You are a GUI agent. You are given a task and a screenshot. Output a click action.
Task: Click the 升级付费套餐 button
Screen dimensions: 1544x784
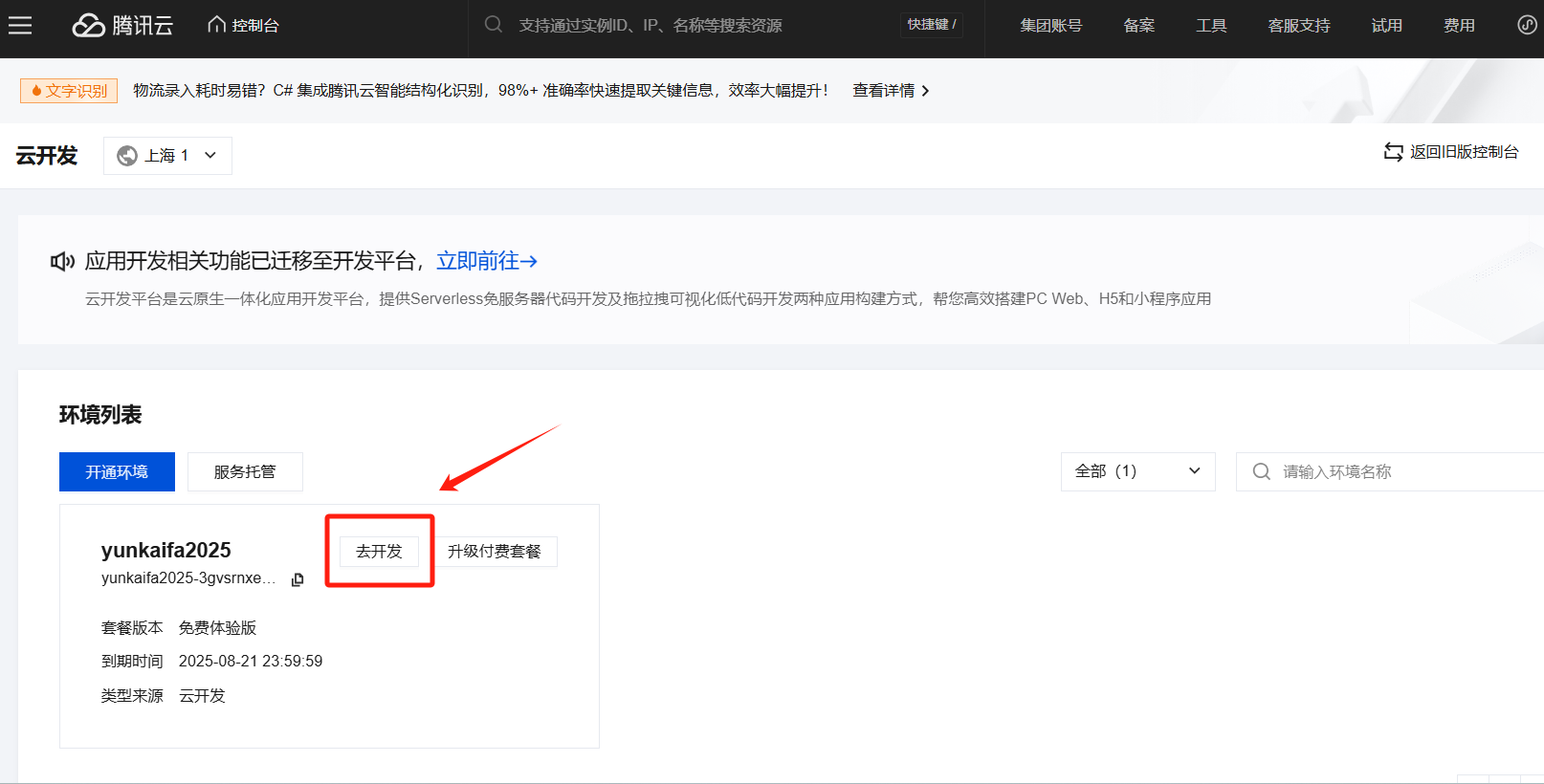click(x=495, y=552)
